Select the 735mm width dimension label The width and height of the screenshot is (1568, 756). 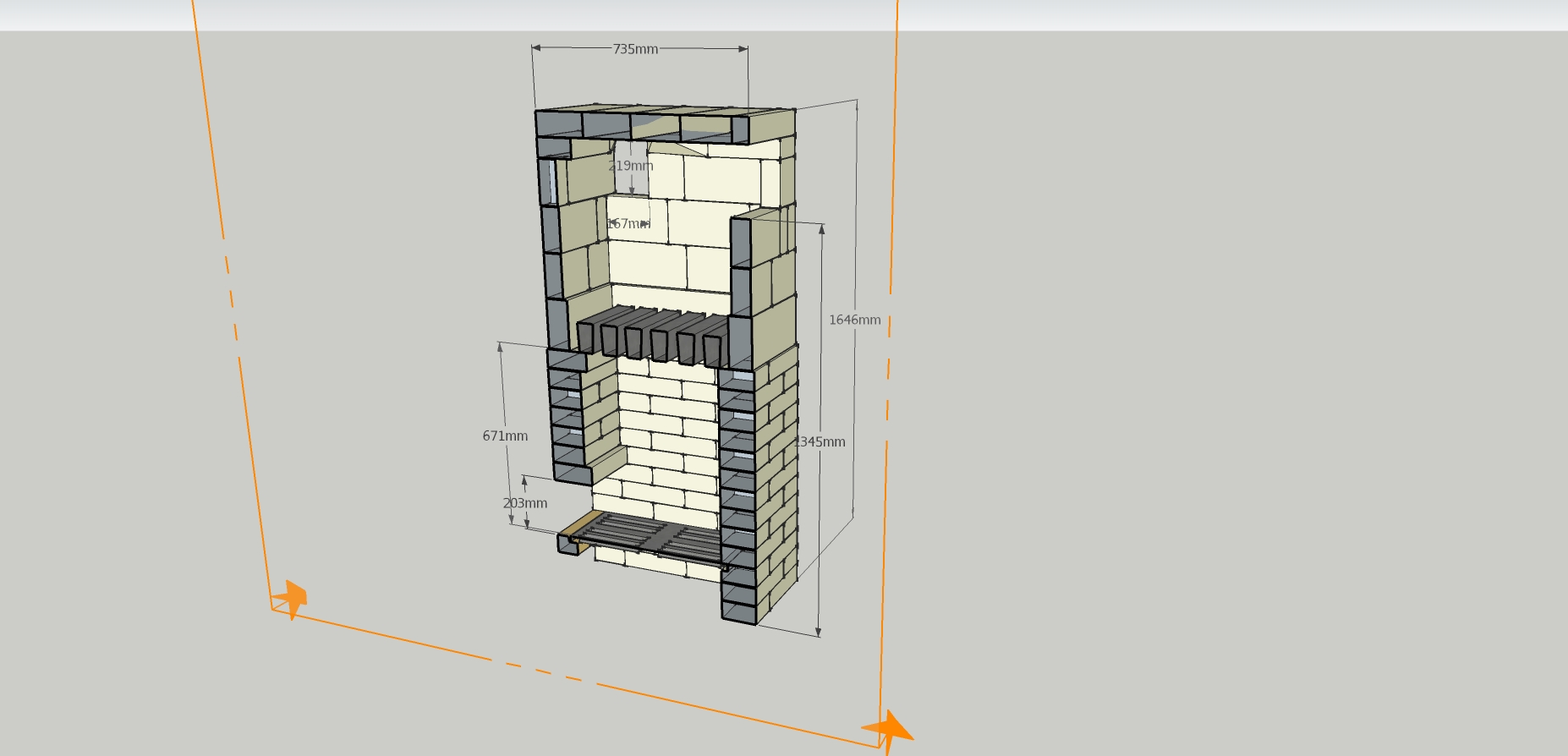(x=635, y=49)
